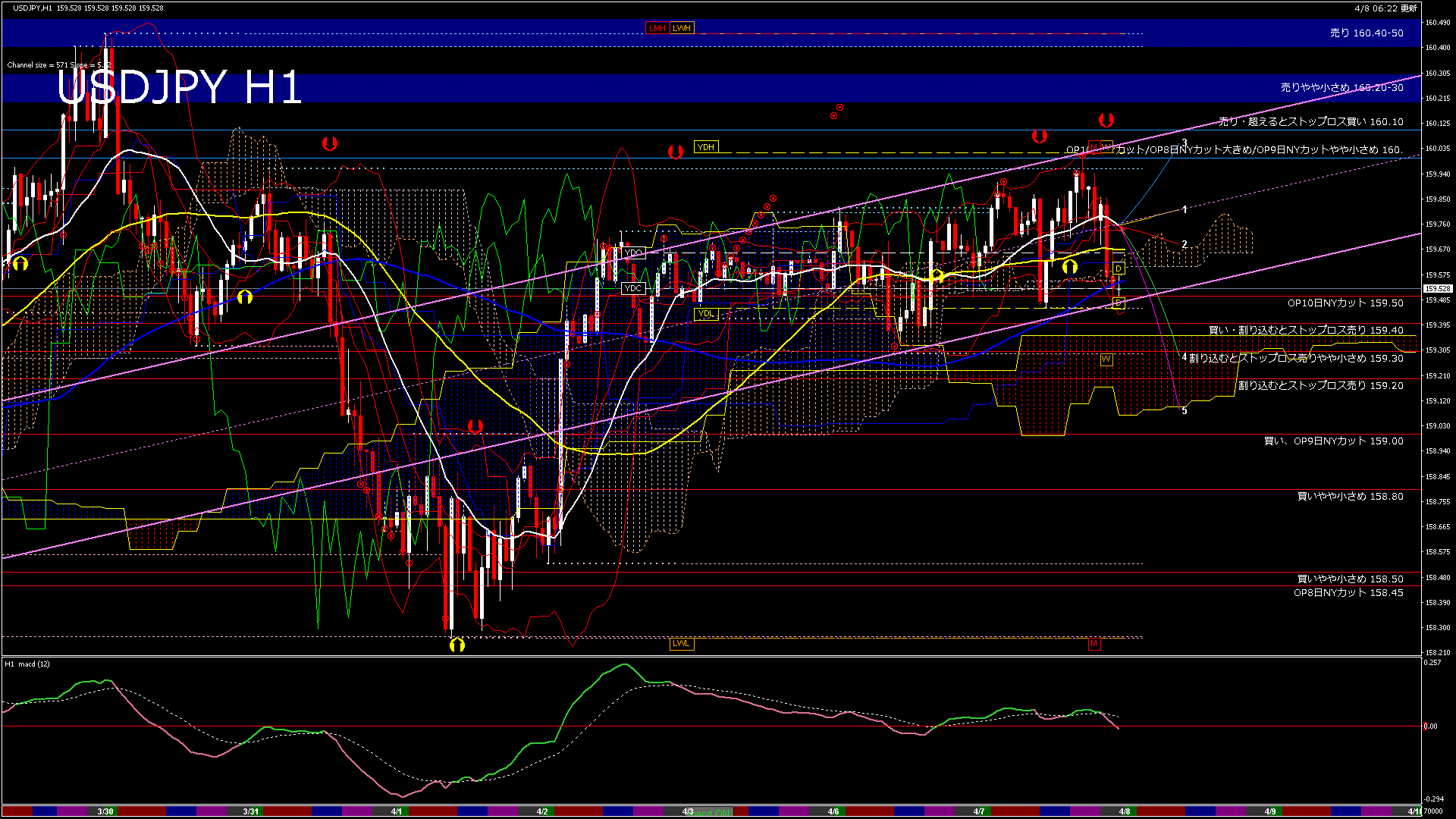
Task: Click the yellow D daily pivot marker box
Action: point(1119,267)
